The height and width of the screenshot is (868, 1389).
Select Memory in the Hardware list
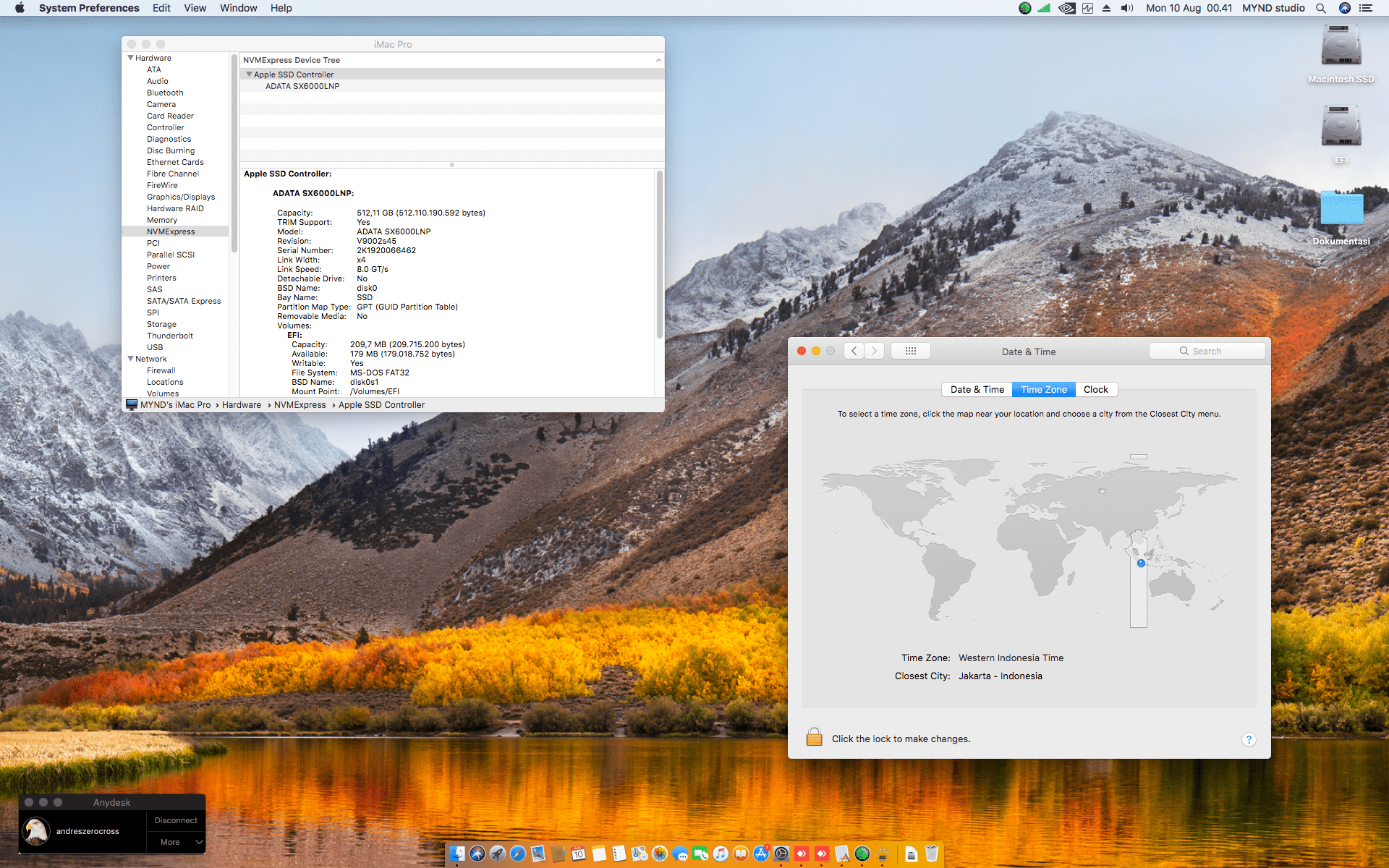[162, 220]
